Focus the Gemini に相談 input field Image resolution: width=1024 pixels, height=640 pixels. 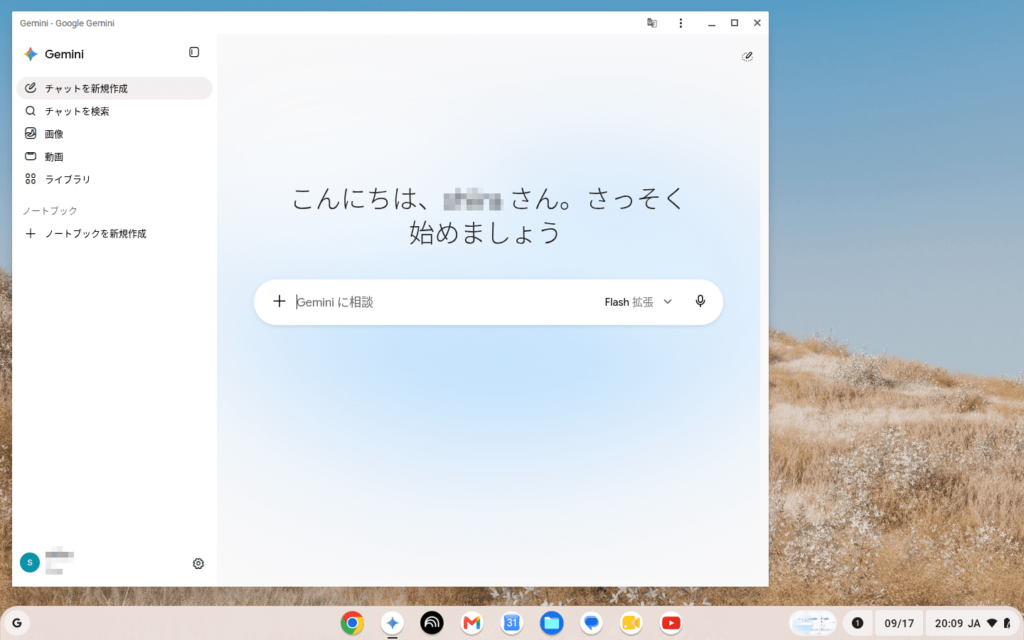point(444,302)
